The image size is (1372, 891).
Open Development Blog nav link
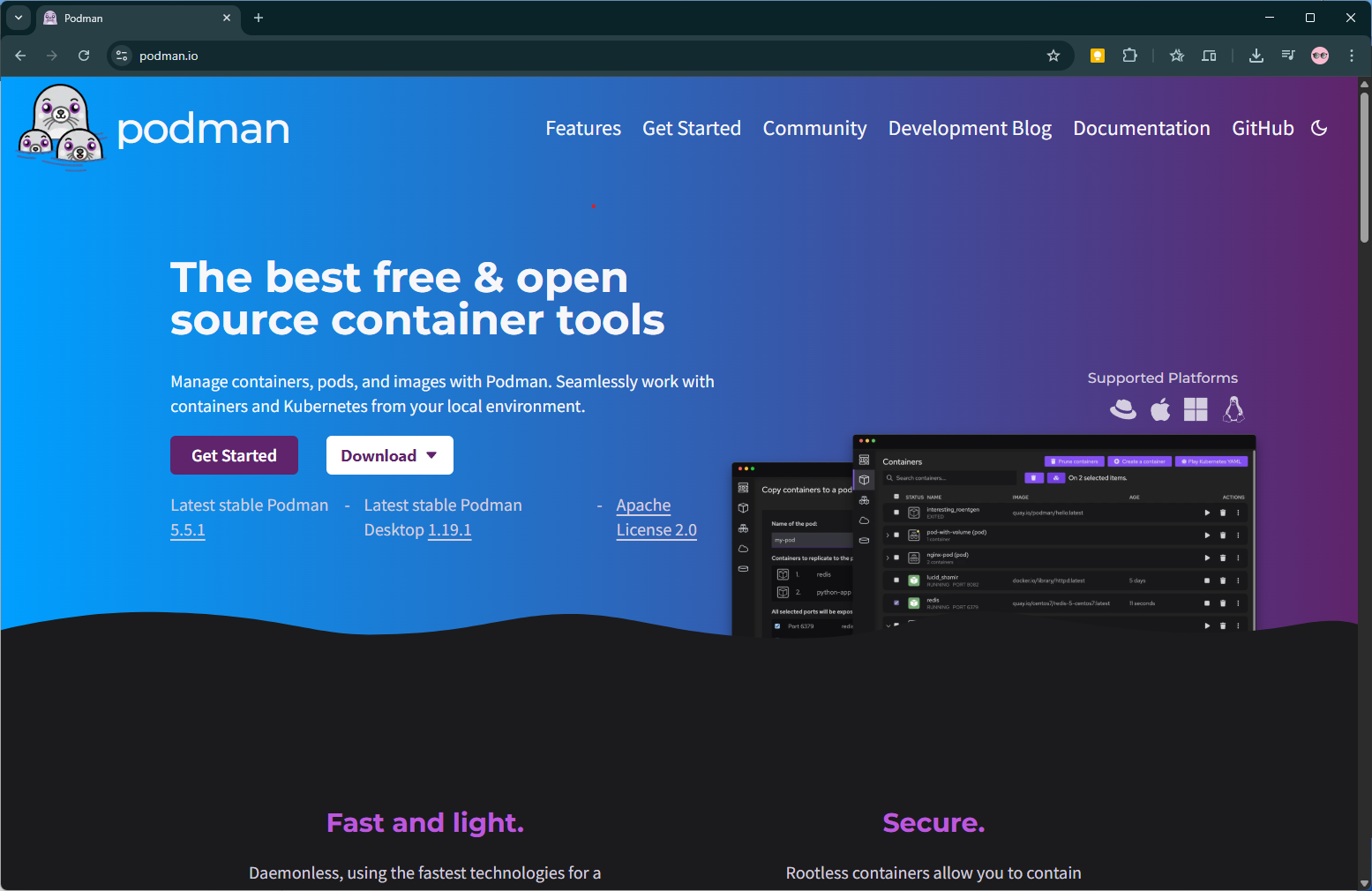(970, 128)
